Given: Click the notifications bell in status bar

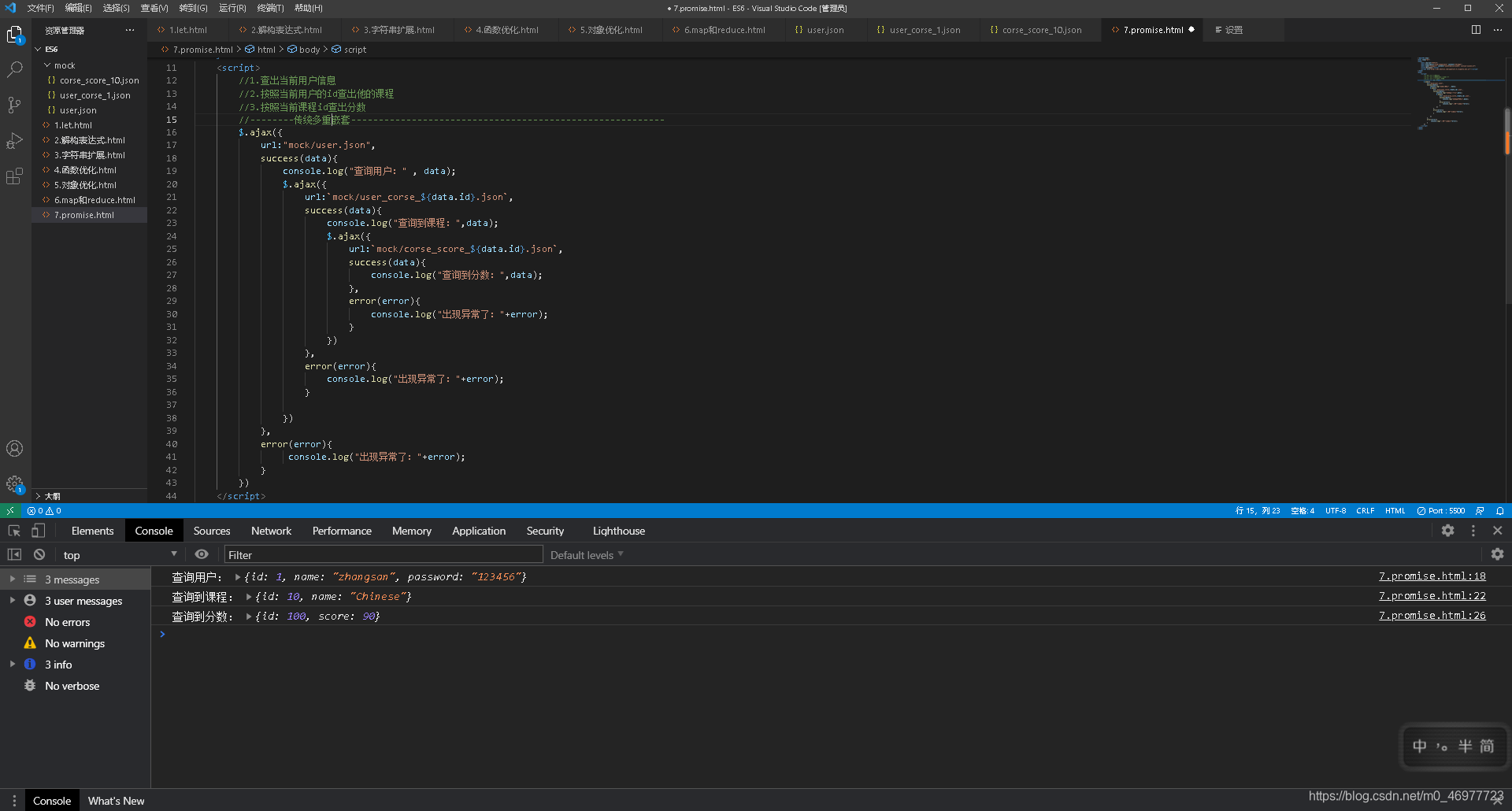Looking at the screenshot, I should pos(1500,511).
